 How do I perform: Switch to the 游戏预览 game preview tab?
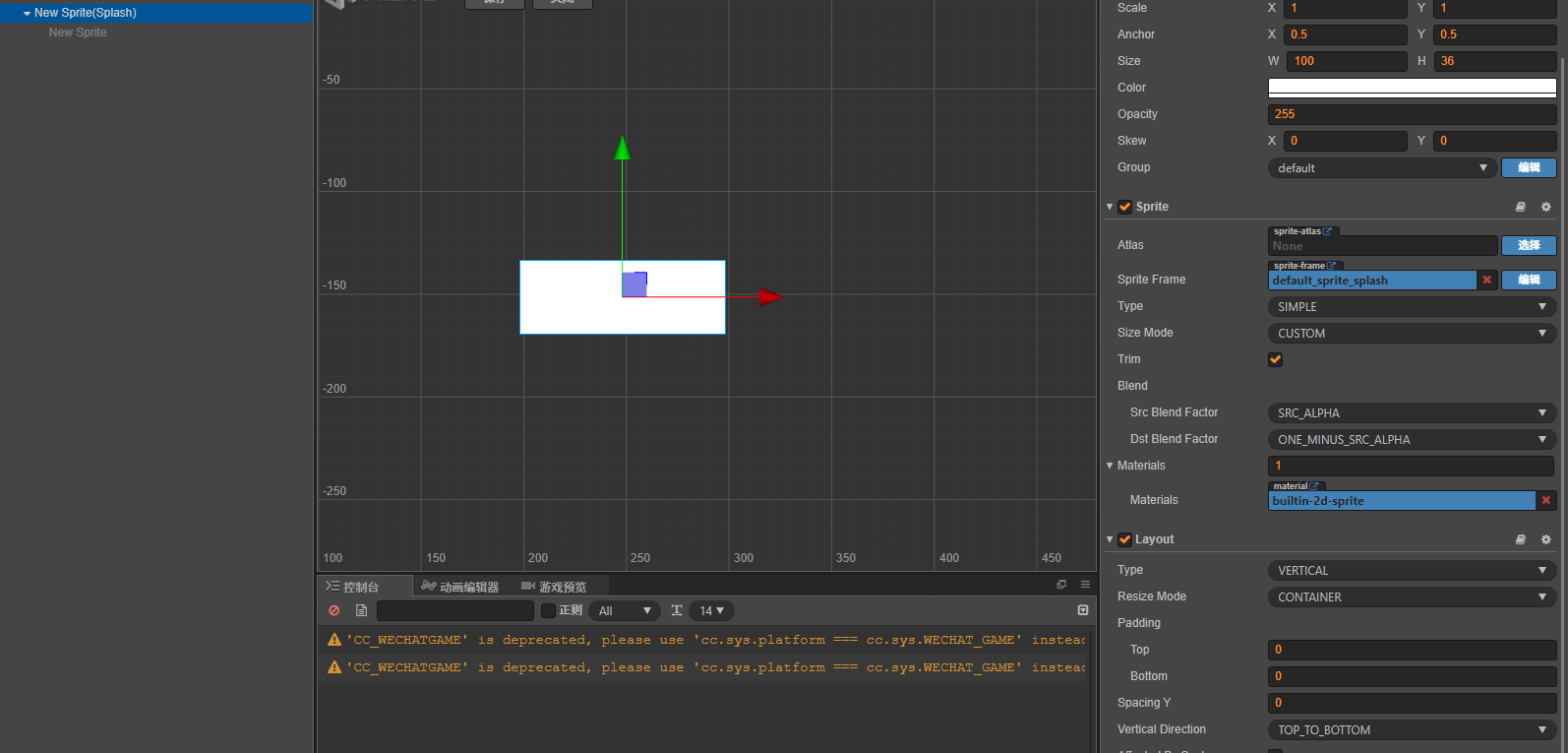pyautogui.click(x=554, y=587)
